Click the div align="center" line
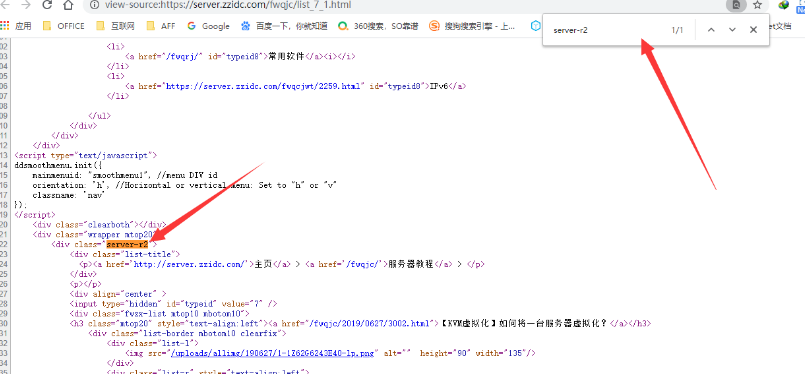The image size is (805, 374). click(x=118, y=294)
